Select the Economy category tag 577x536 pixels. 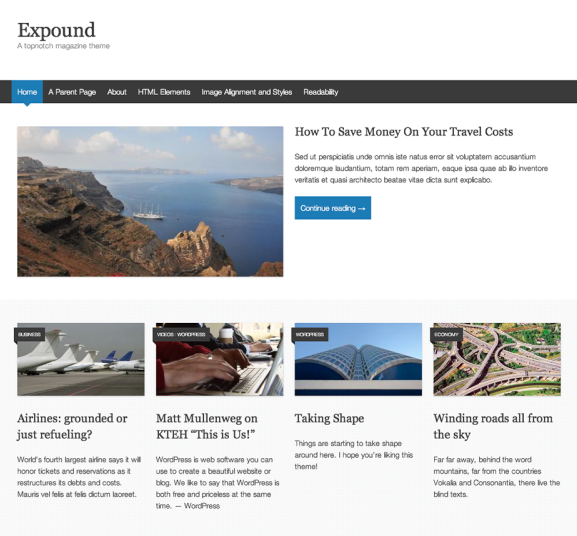446,334
